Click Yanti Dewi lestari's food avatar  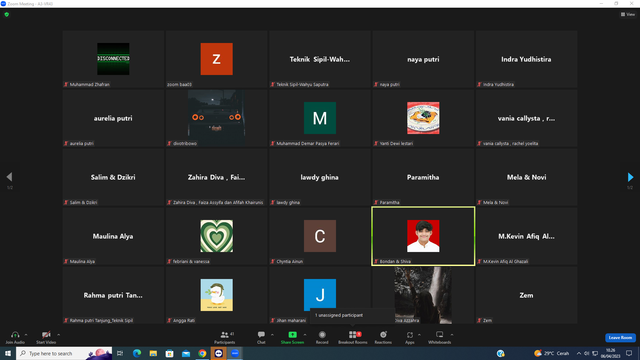pyautogui.click(x=423, y=118)
